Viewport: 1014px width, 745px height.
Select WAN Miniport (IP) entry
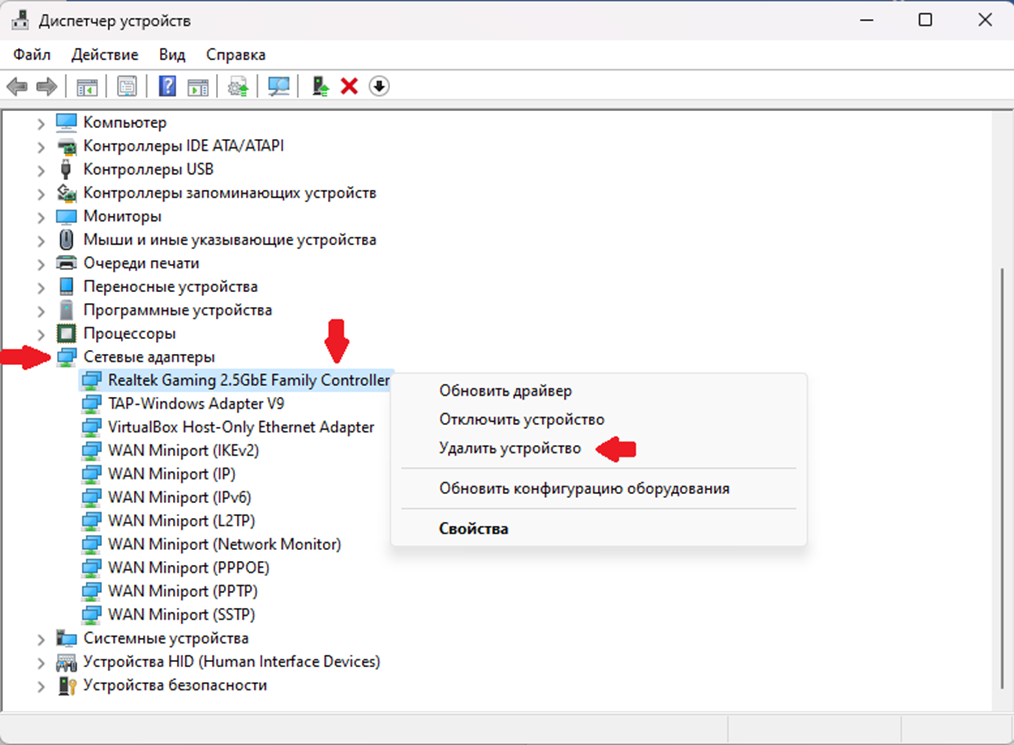coord(172,473)
